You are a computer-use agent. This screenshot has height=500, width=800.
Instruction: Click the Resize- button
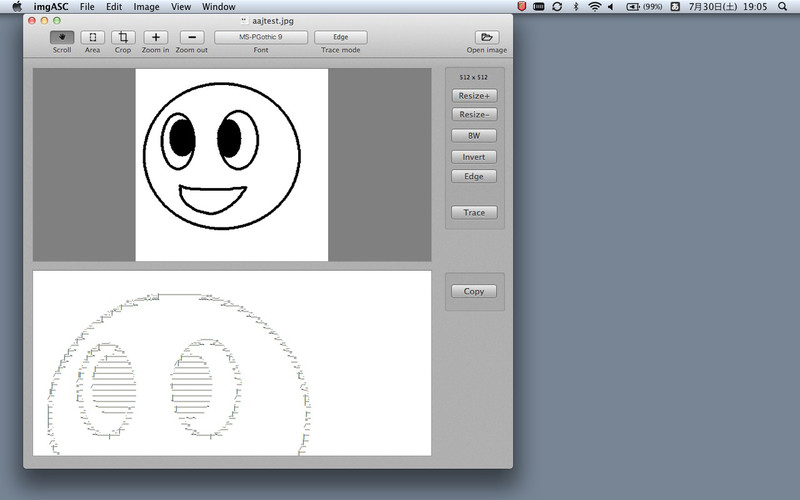(x=474, y=115)
